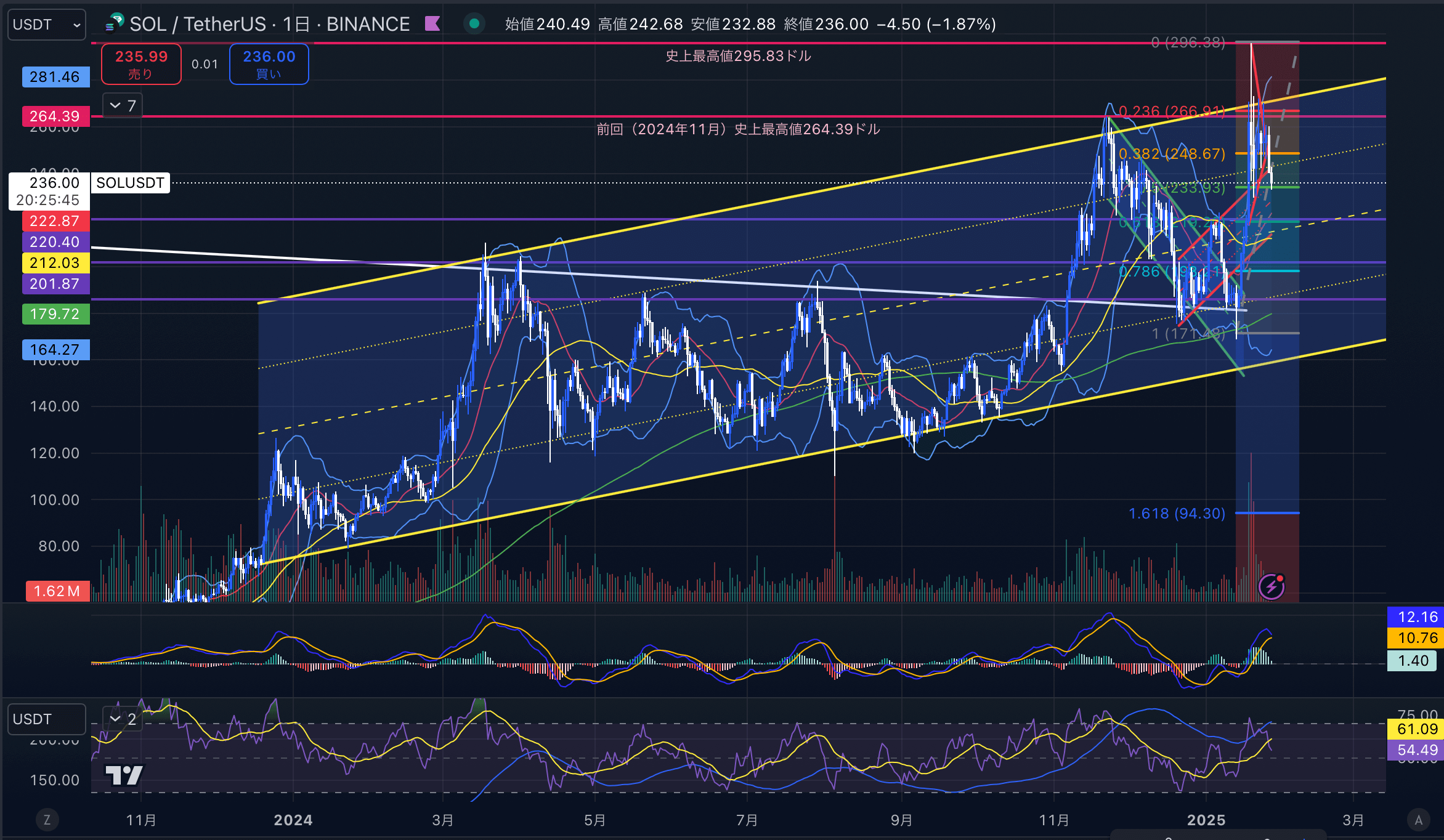Click the 220.40 purple price label

[55, 242]
